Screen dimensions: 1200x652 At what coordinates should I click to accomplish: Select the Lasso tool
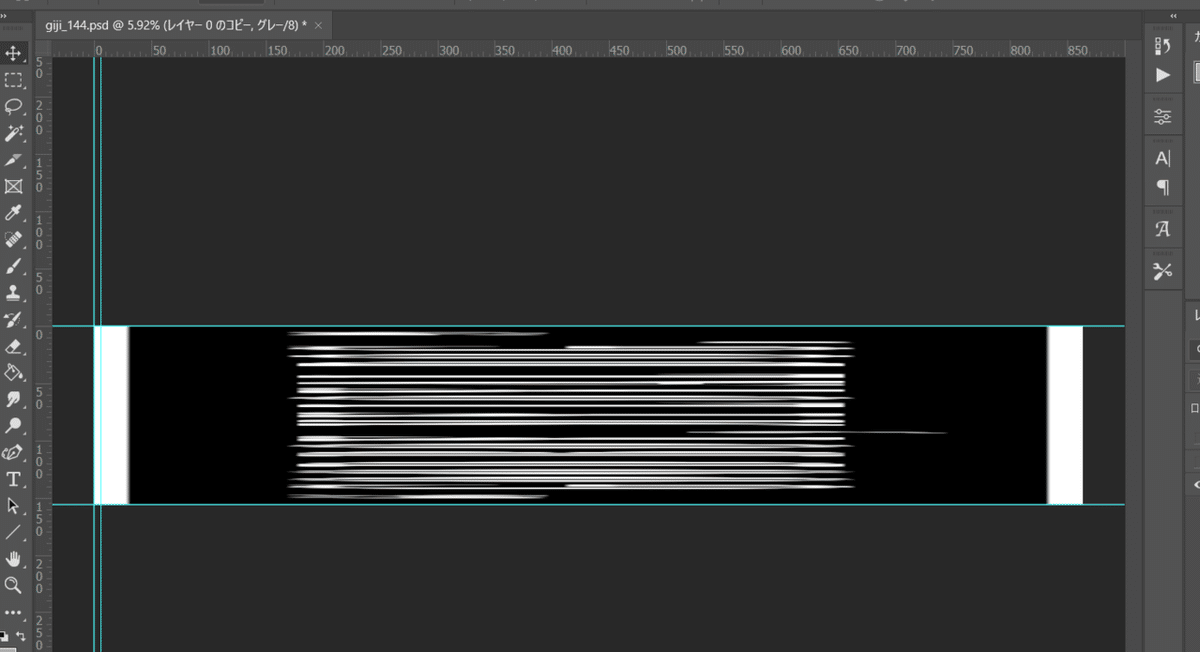click(x=14, y=106)
